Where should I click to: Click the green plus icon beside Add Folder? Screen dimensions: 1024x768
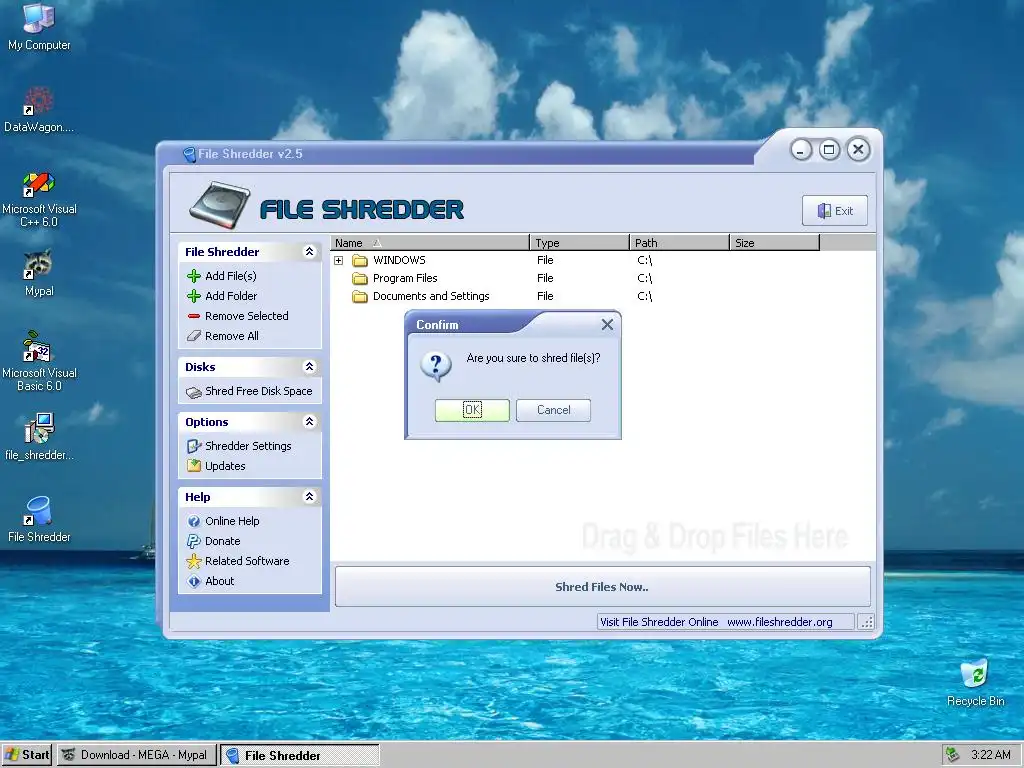[193, 296]
